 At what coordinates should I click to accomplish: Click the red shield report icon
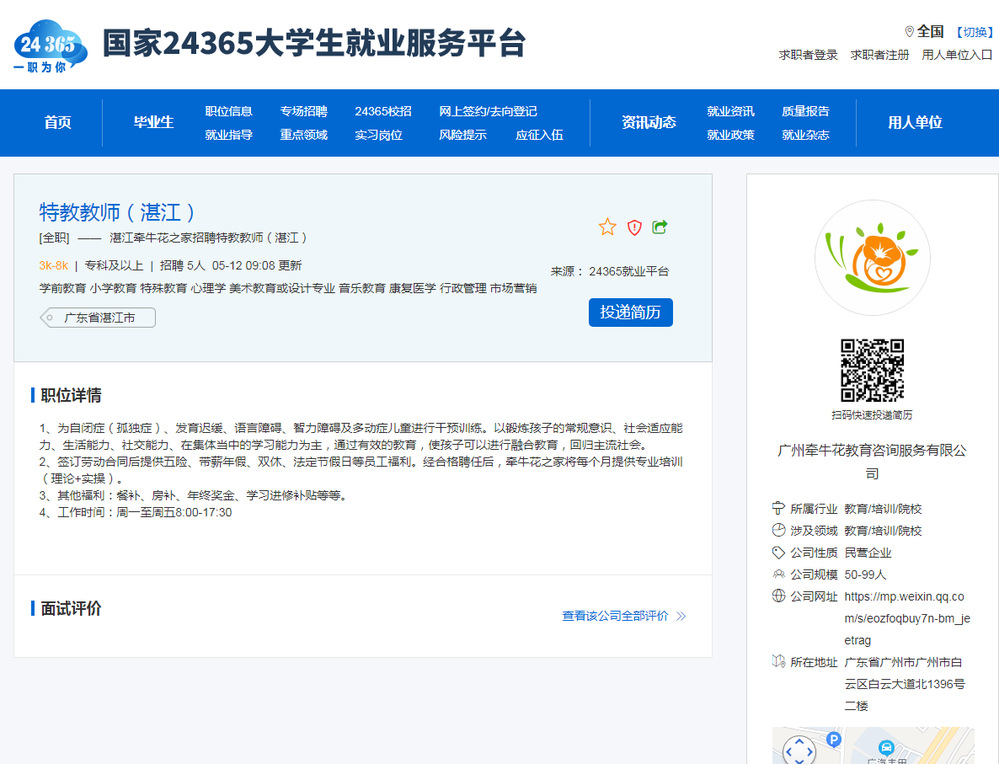[634, 227]
